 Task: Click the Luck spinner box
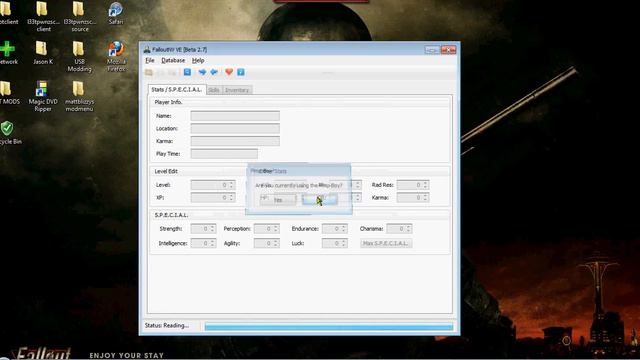pos(335,243)
